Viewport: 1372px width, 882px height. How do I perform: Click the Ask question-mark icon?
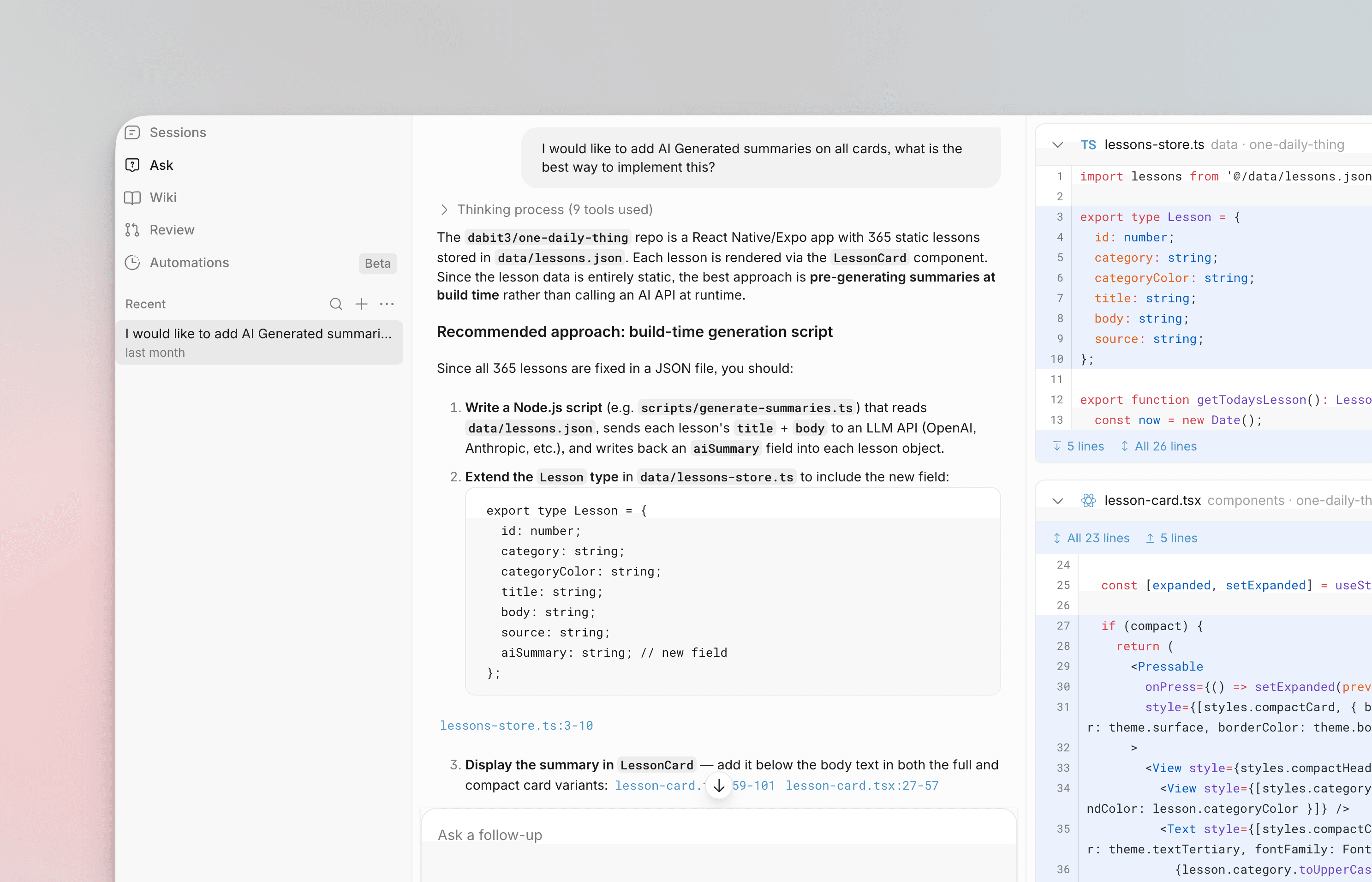(132, 165)
